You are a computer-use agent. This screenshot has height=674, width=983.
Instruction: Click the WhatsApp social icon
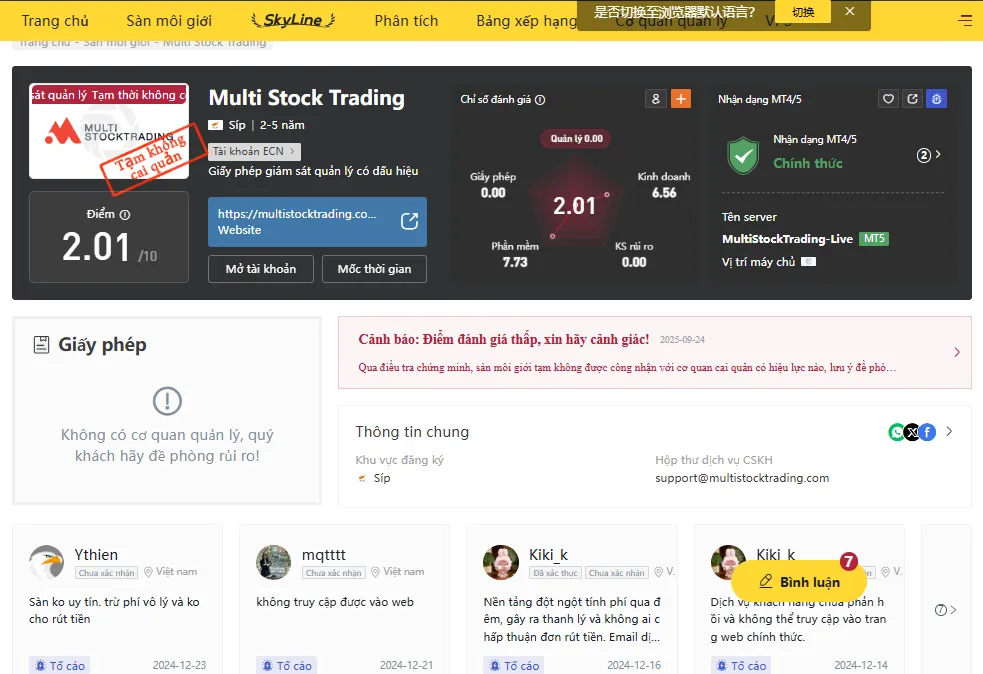tap(897, 432)
